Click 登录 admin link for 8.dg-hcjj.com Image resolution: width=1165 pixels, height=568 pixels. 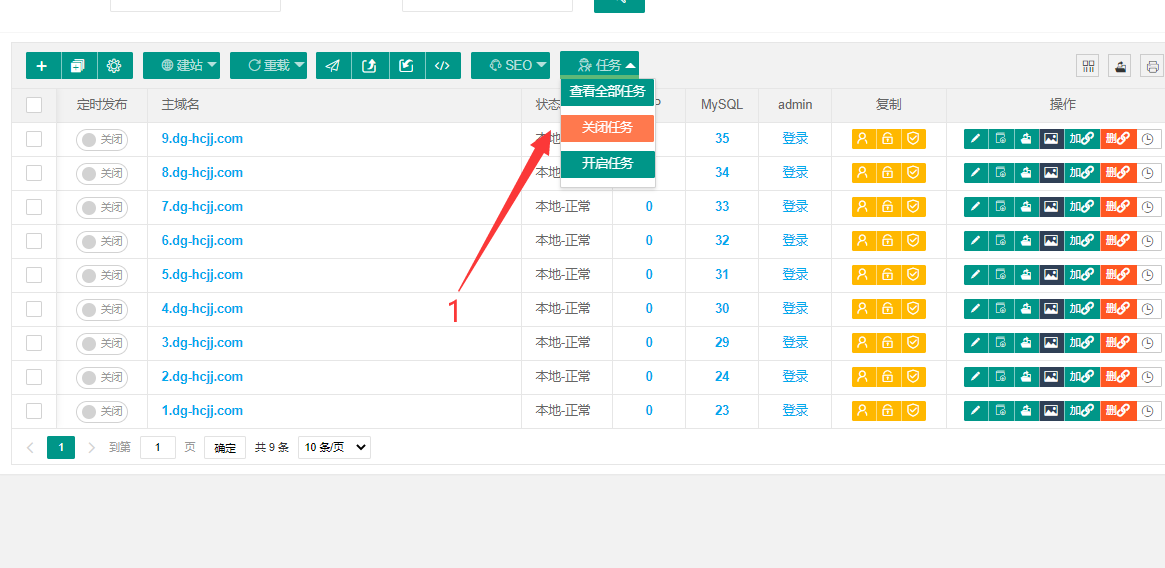click(x=795, y=172)
